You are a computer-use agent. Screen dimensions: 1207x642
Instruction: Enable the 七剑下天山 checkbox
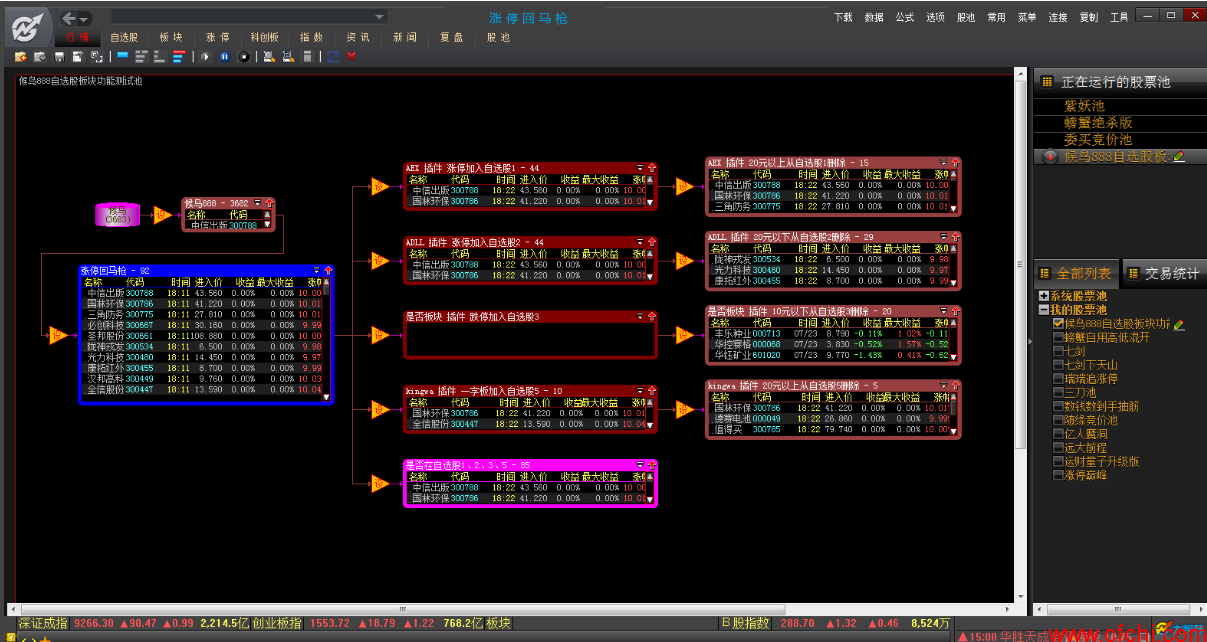pyautogui.click(x=1058, y=365)
